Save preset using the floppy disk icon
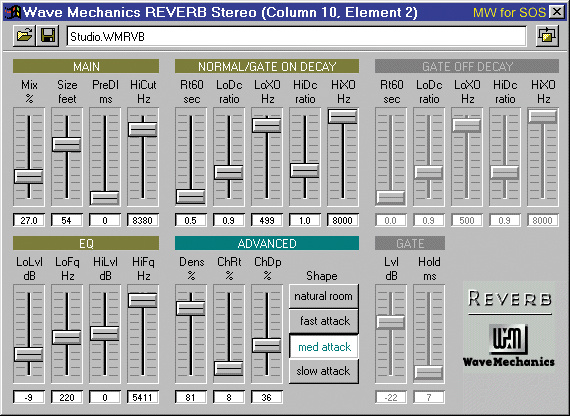 pos(48,36)
